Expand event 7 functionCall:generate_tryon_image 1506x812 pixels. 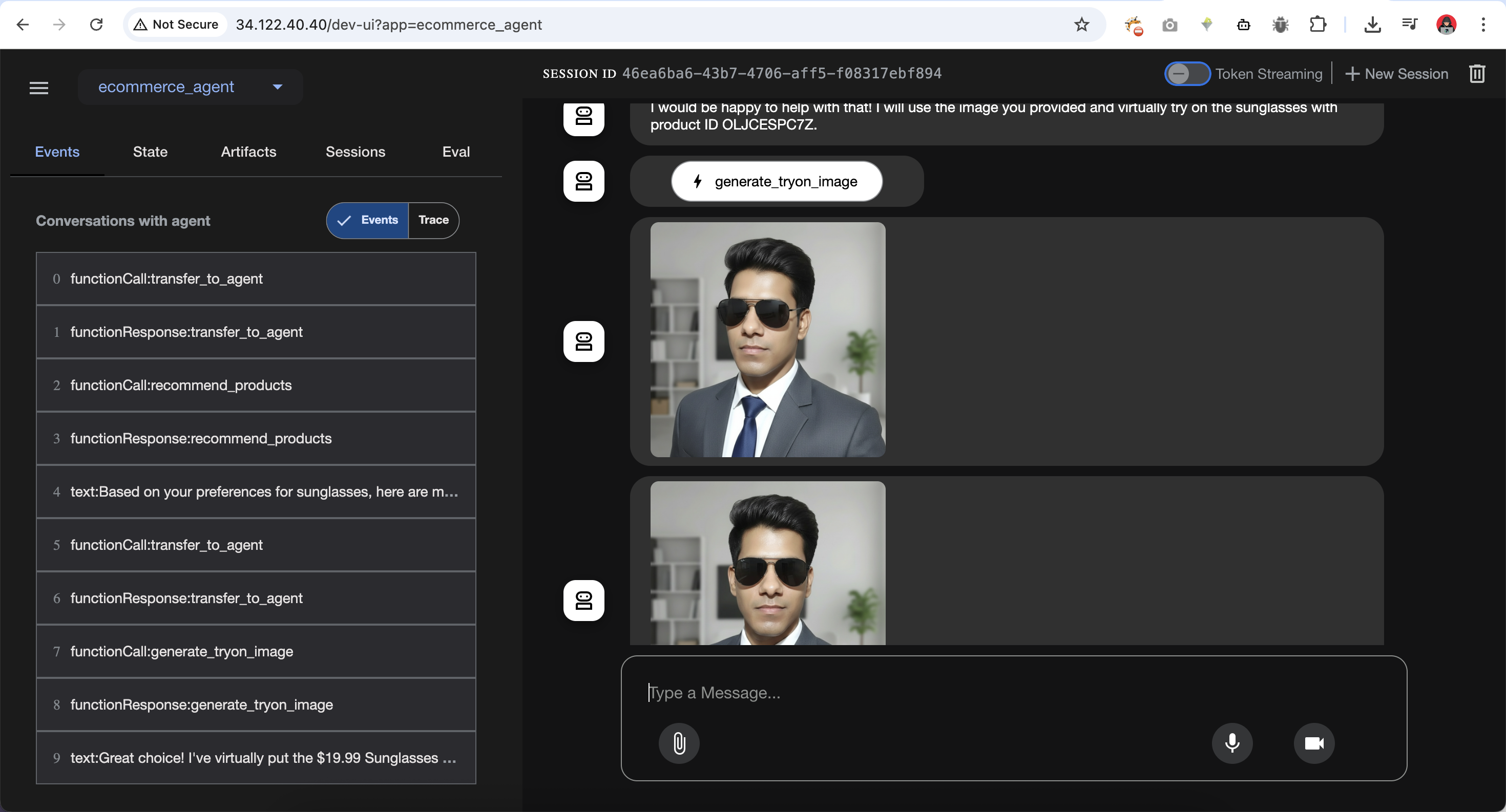pos(256,651)
